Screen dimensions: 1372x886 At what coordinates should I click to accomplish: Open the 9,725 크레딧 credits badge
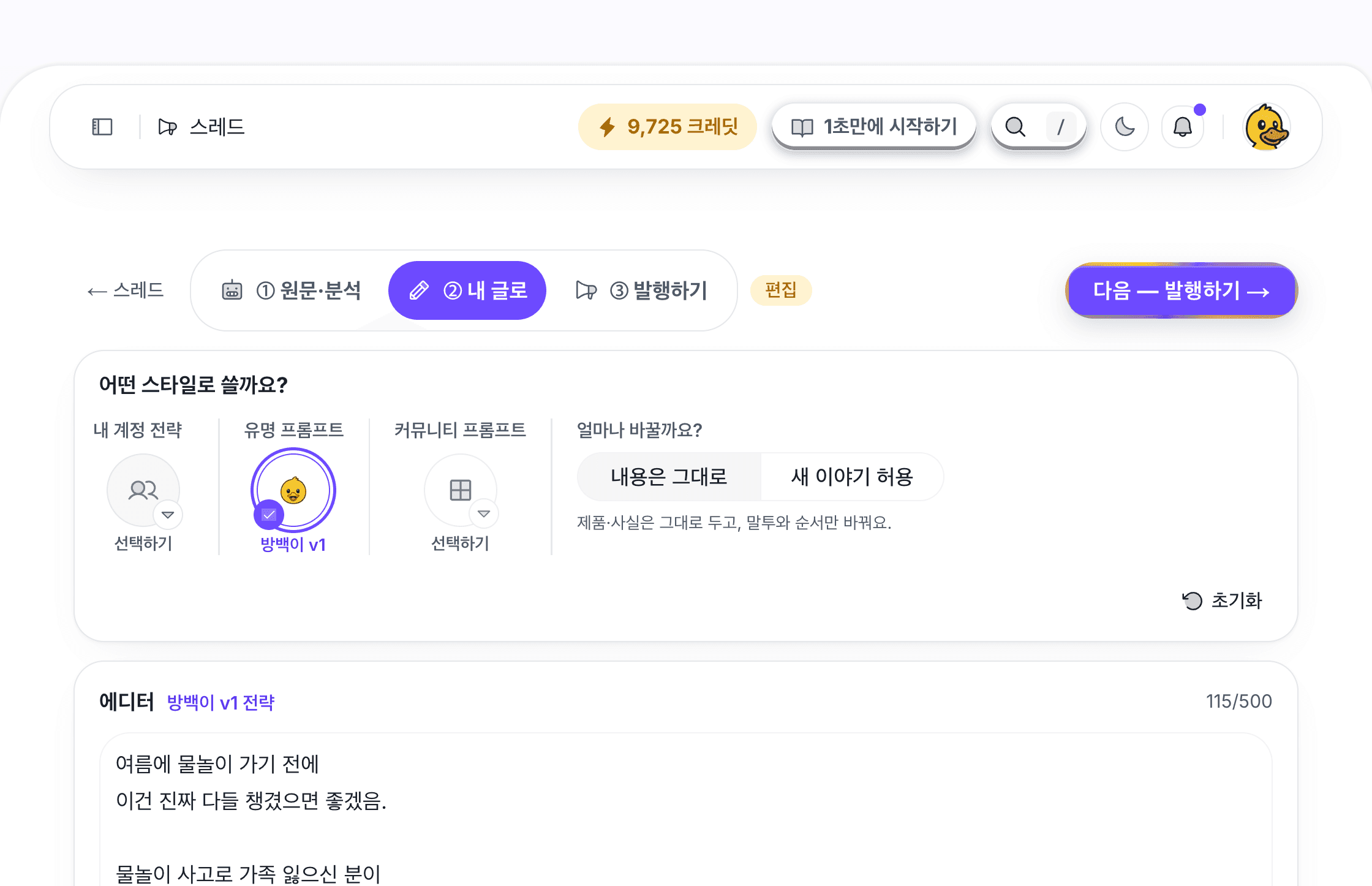click(x=667, y=127)
